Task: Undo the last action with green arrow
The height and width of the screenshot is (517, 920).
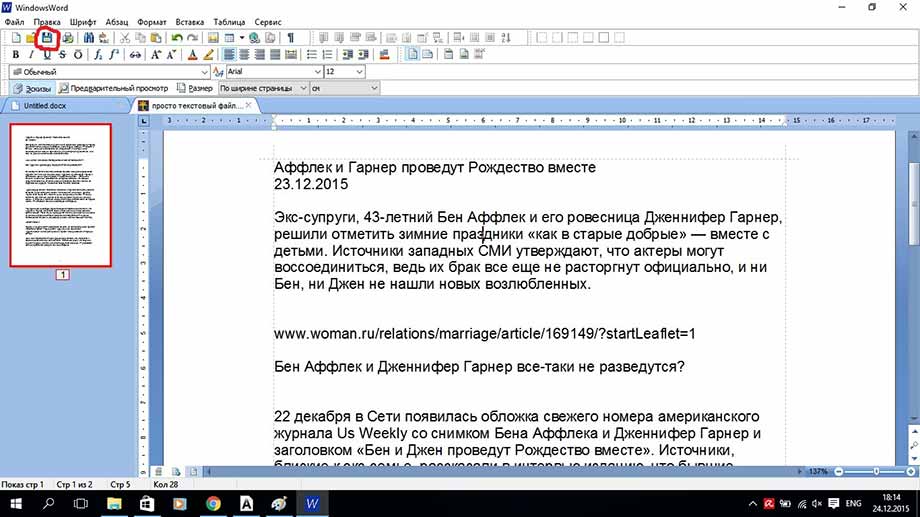Action: (x=177, y=38)
